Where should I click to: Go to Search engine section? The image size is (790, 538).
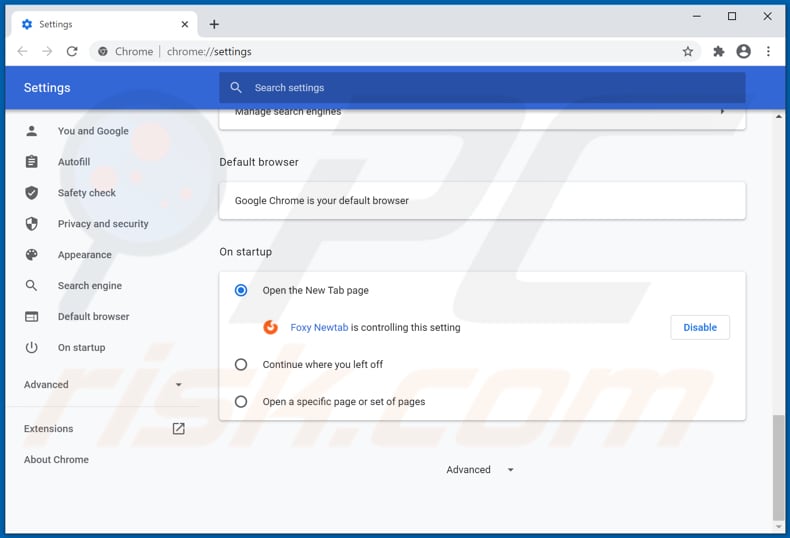pos(90,286)
